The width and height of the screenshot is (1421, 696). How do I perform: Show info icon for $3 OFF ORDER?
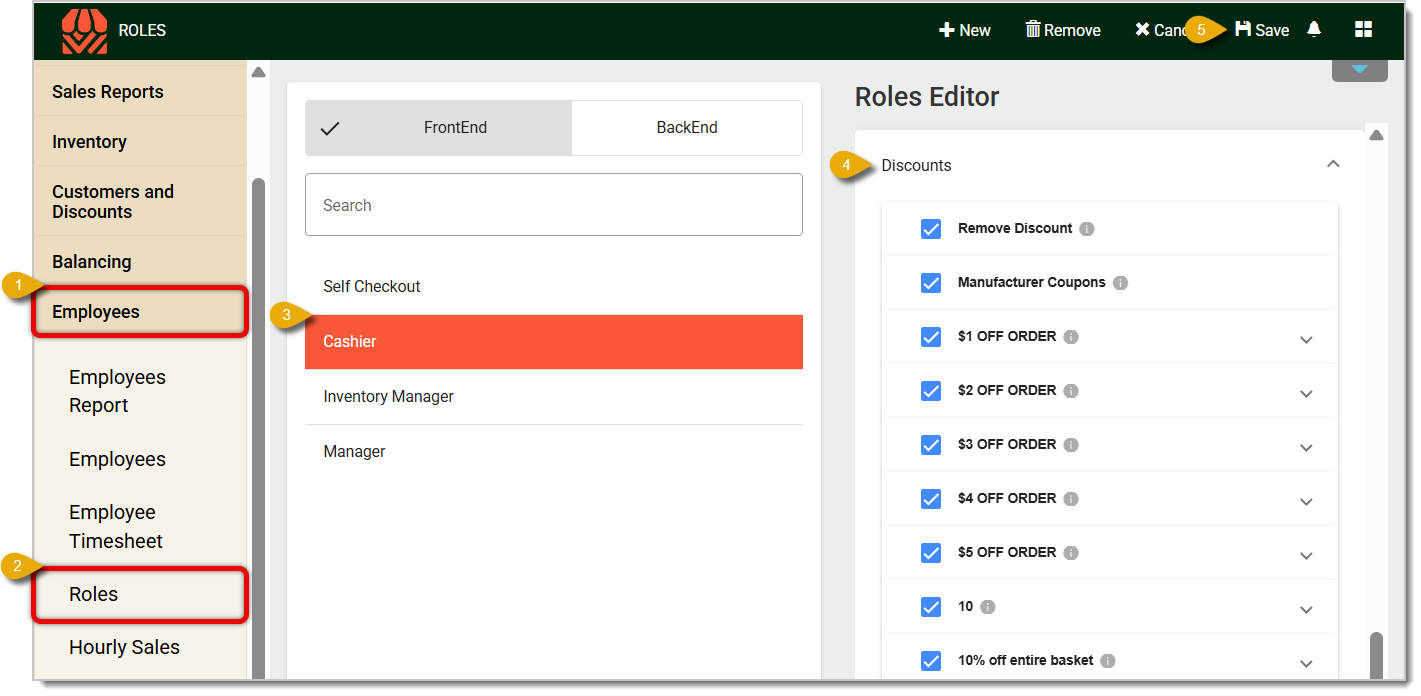[x=1071, y=445]
